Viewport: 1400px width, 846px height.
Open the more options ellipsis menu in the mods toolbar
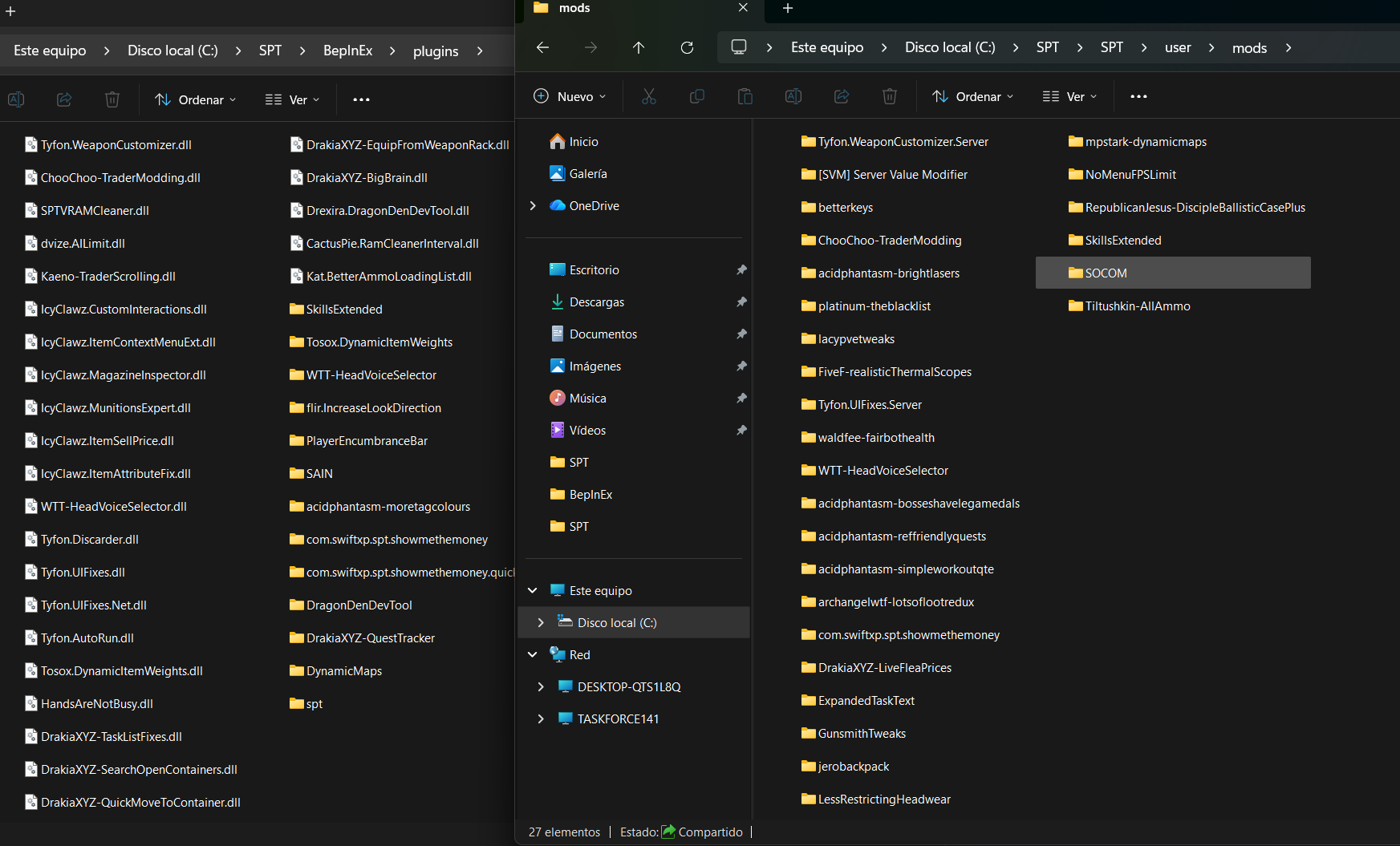(x=1138, y=96)
